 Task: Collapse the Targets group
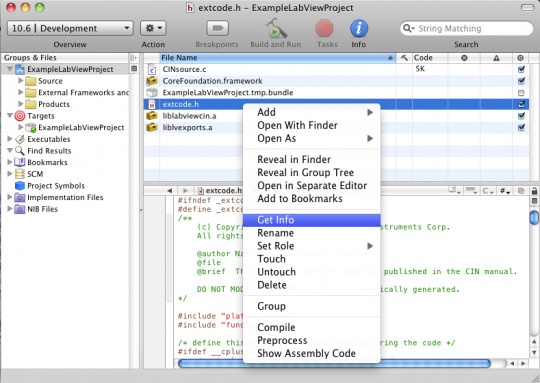(x=10, y=115)
